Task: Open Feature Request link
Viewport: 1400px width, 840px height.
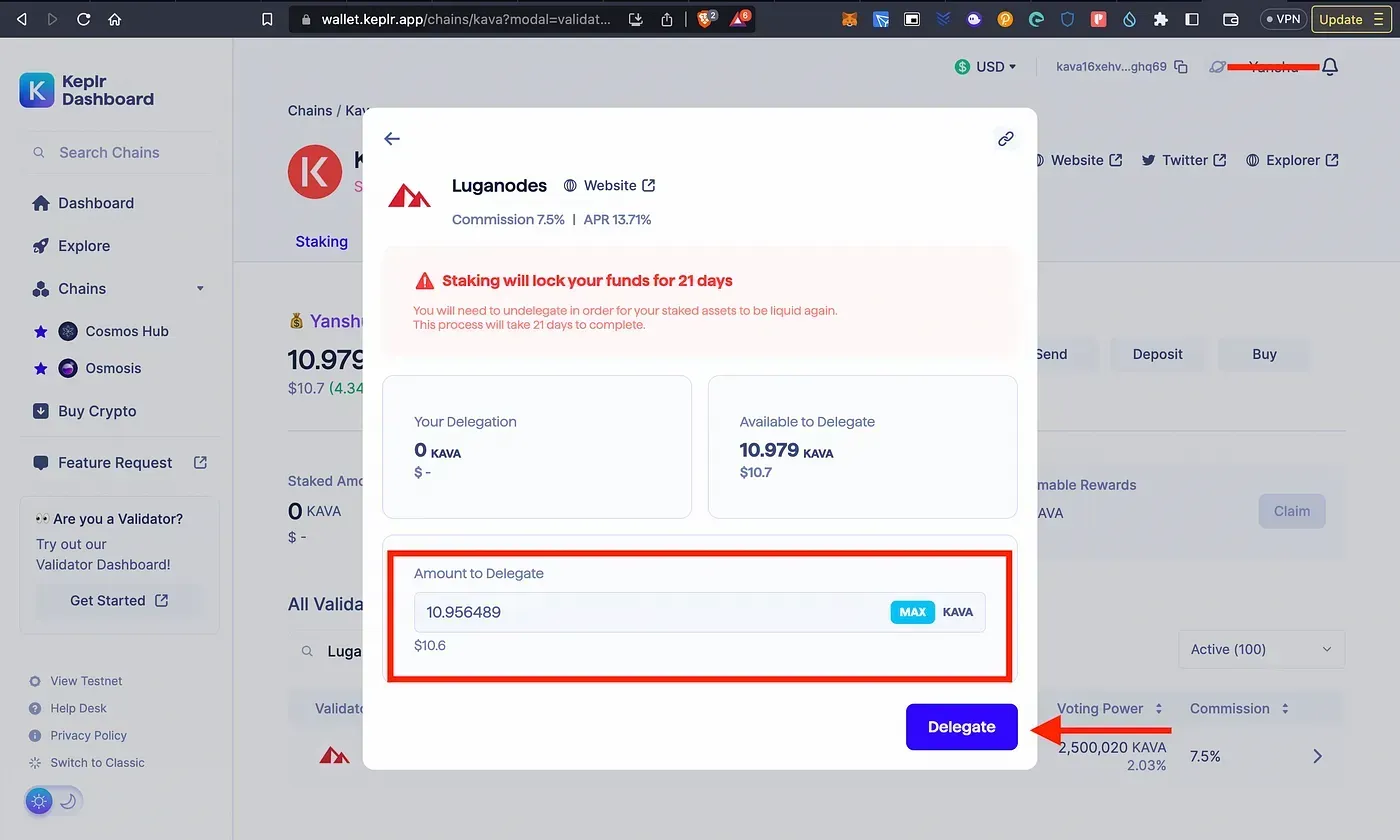Action: coord(120,462)
